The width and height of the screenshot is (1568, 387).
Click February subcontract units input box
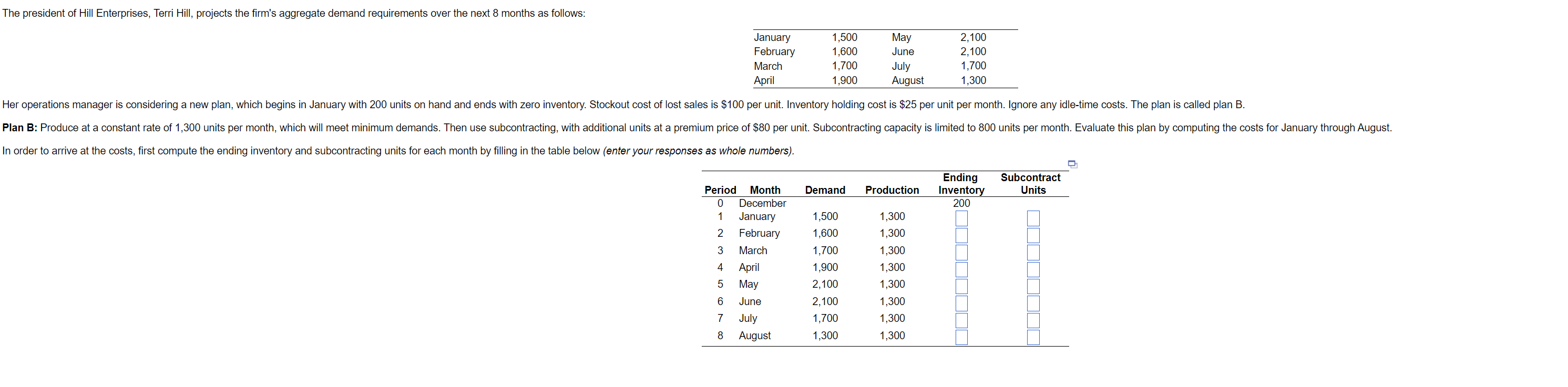1033,235
